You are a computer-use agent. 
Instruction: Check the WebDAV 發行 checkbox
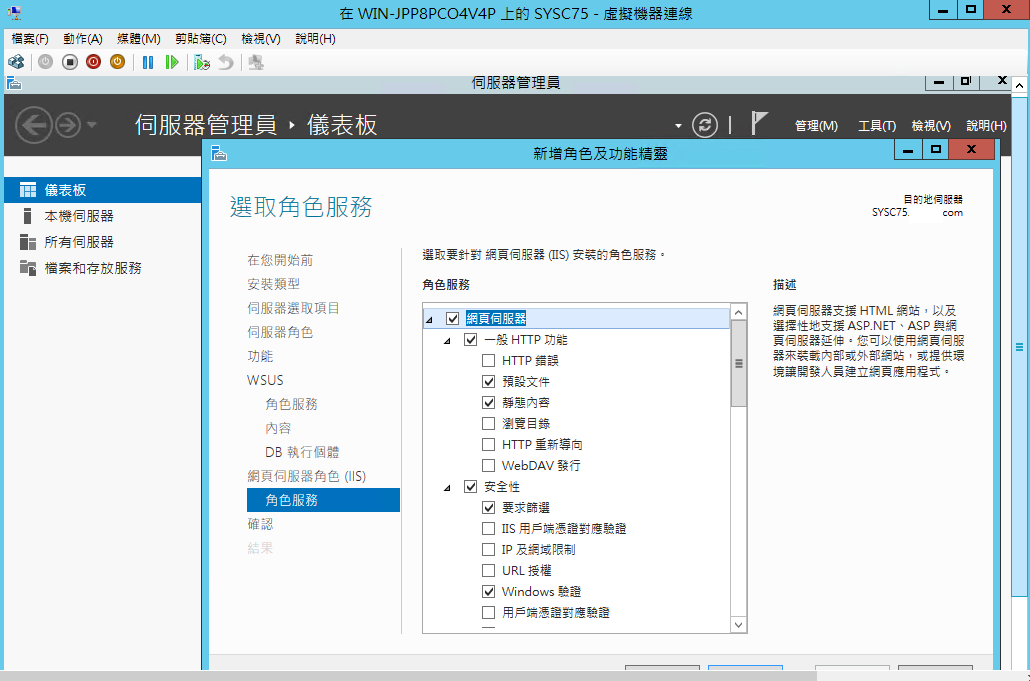[x=488, y=466]
